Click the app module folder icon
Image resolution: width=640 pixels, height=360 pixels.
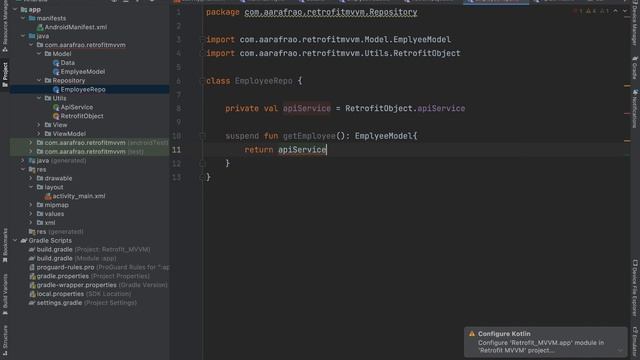click(x=24, y=9)
